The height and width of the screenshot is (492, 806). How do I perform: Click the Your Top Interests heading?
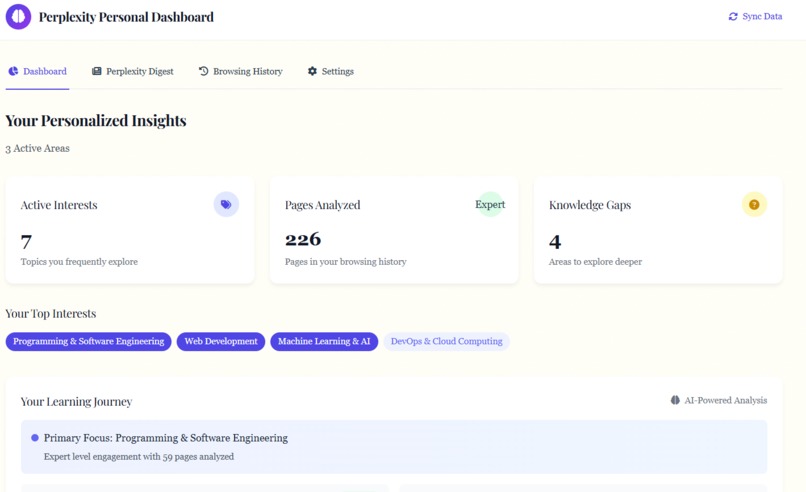(x=51, y=314)
